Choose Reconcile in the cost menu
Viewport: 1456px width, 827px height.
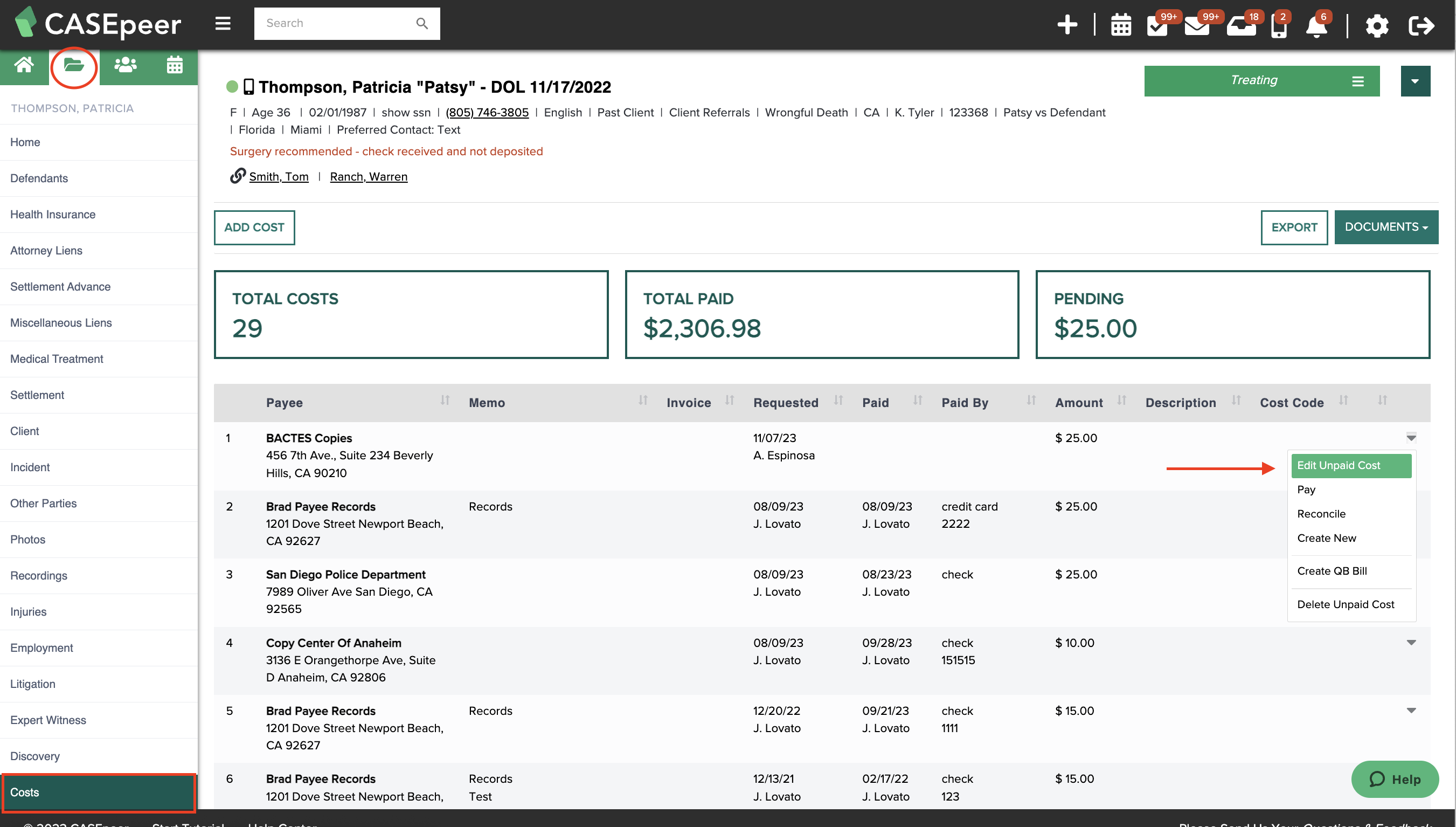click(1321, 514)
